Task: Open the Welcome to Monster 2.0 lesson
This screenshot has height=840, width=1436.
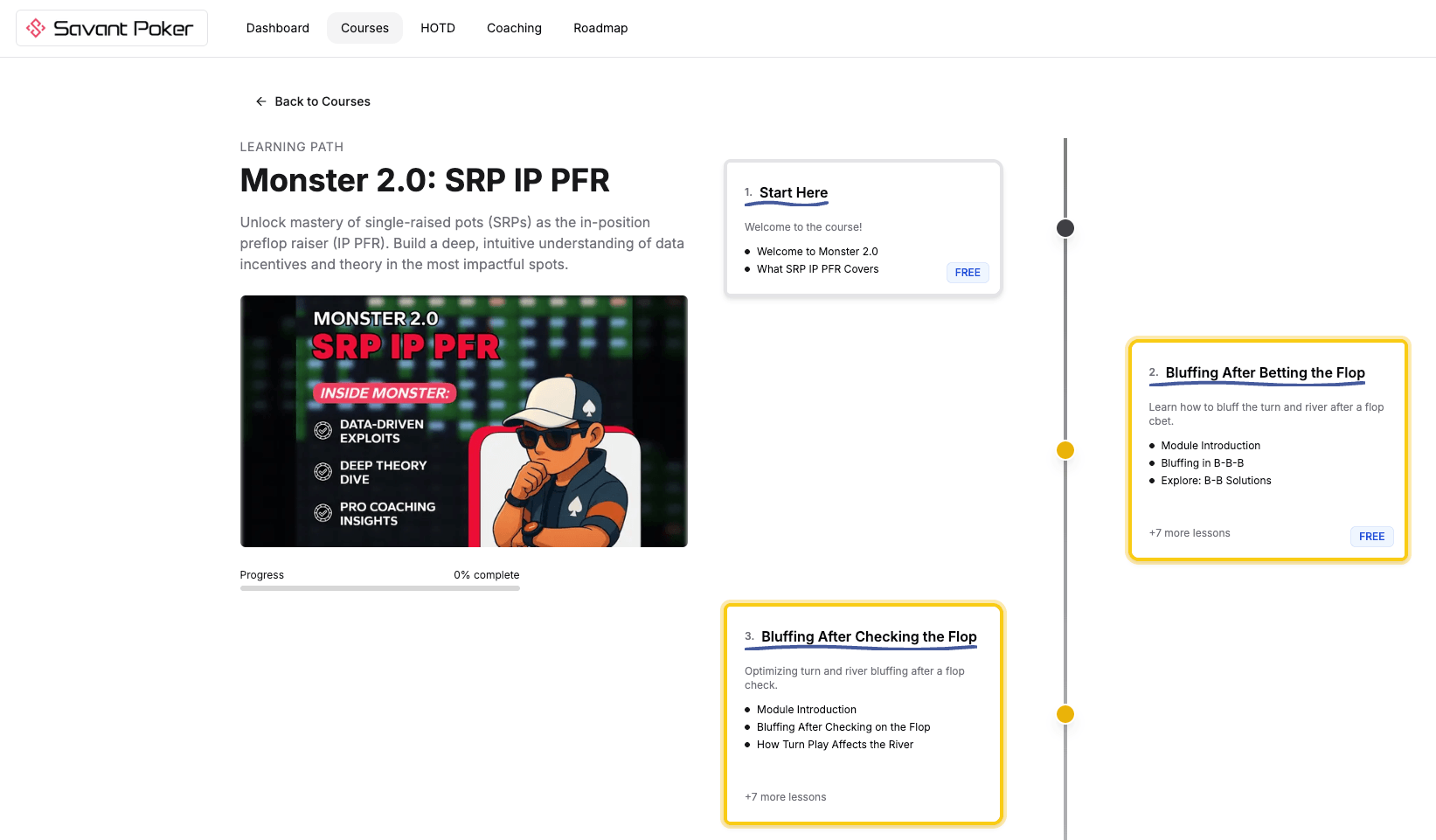Action: point(817,252)
